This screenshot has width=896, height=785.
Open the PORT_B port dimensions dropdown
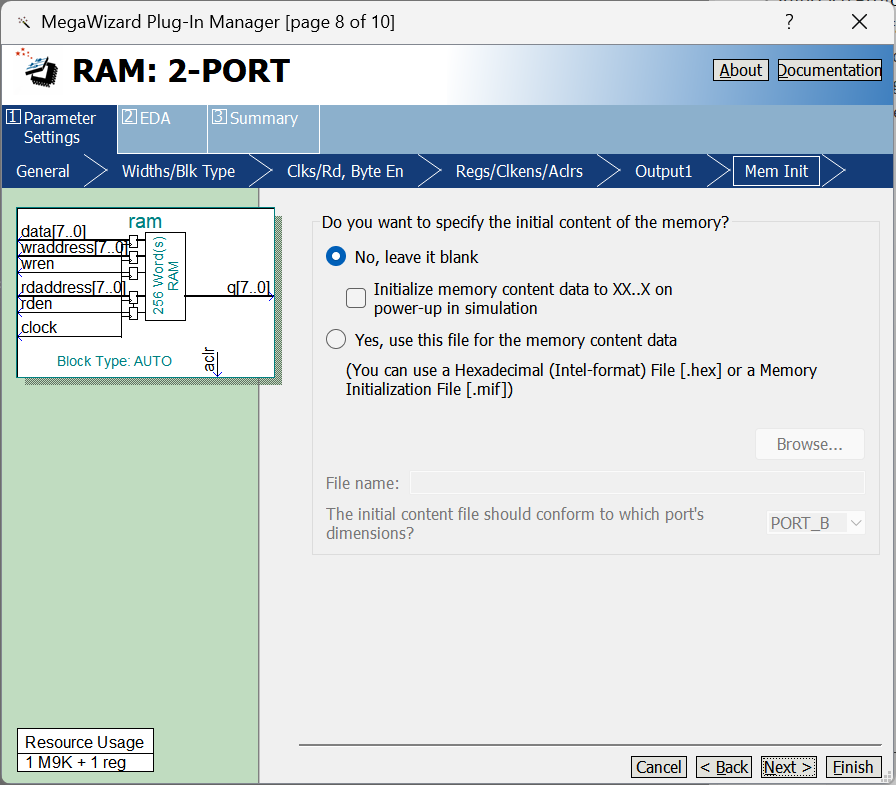(x=815, y=523)
